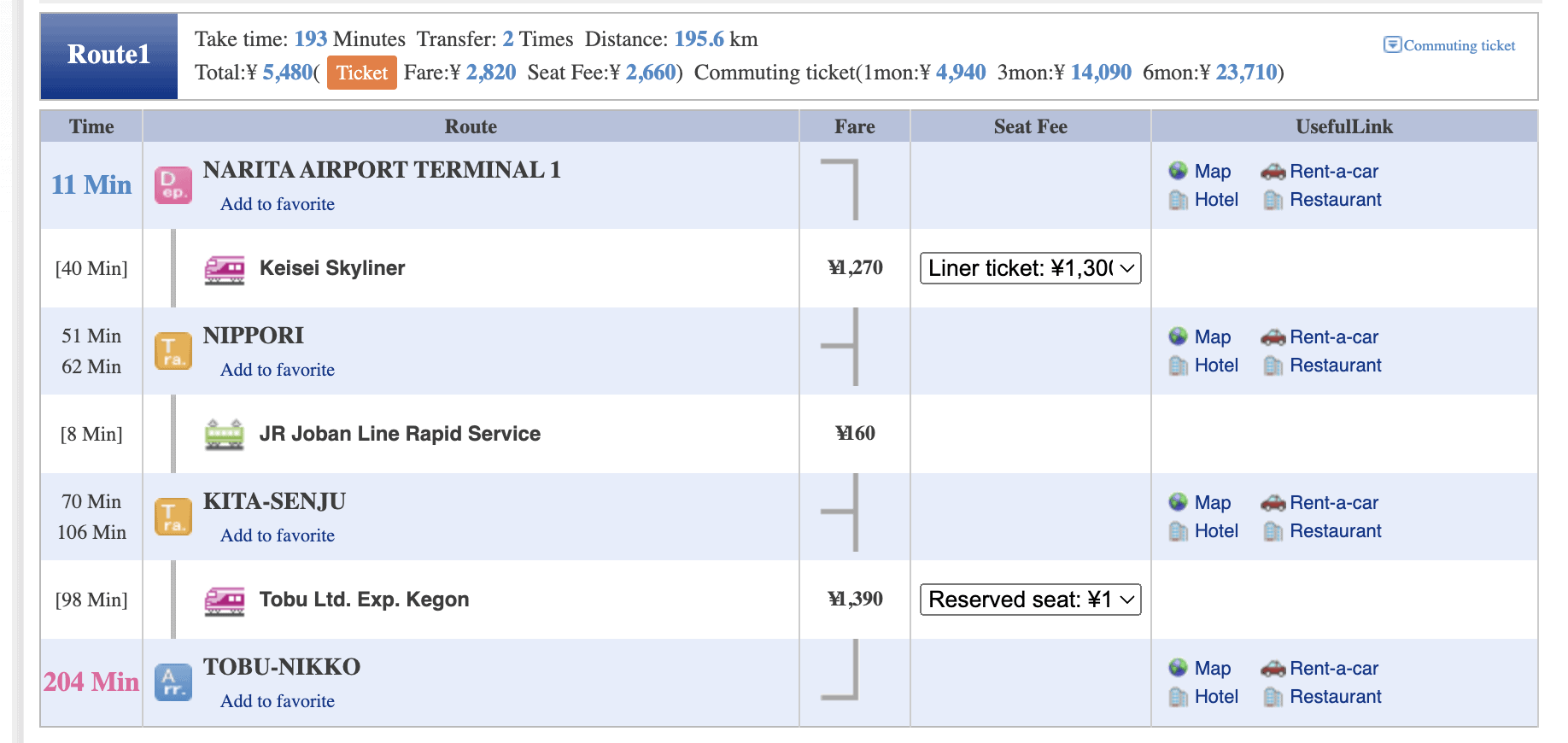Open Rent-a-car link for Tobu-Nikko

point(1334,669)
